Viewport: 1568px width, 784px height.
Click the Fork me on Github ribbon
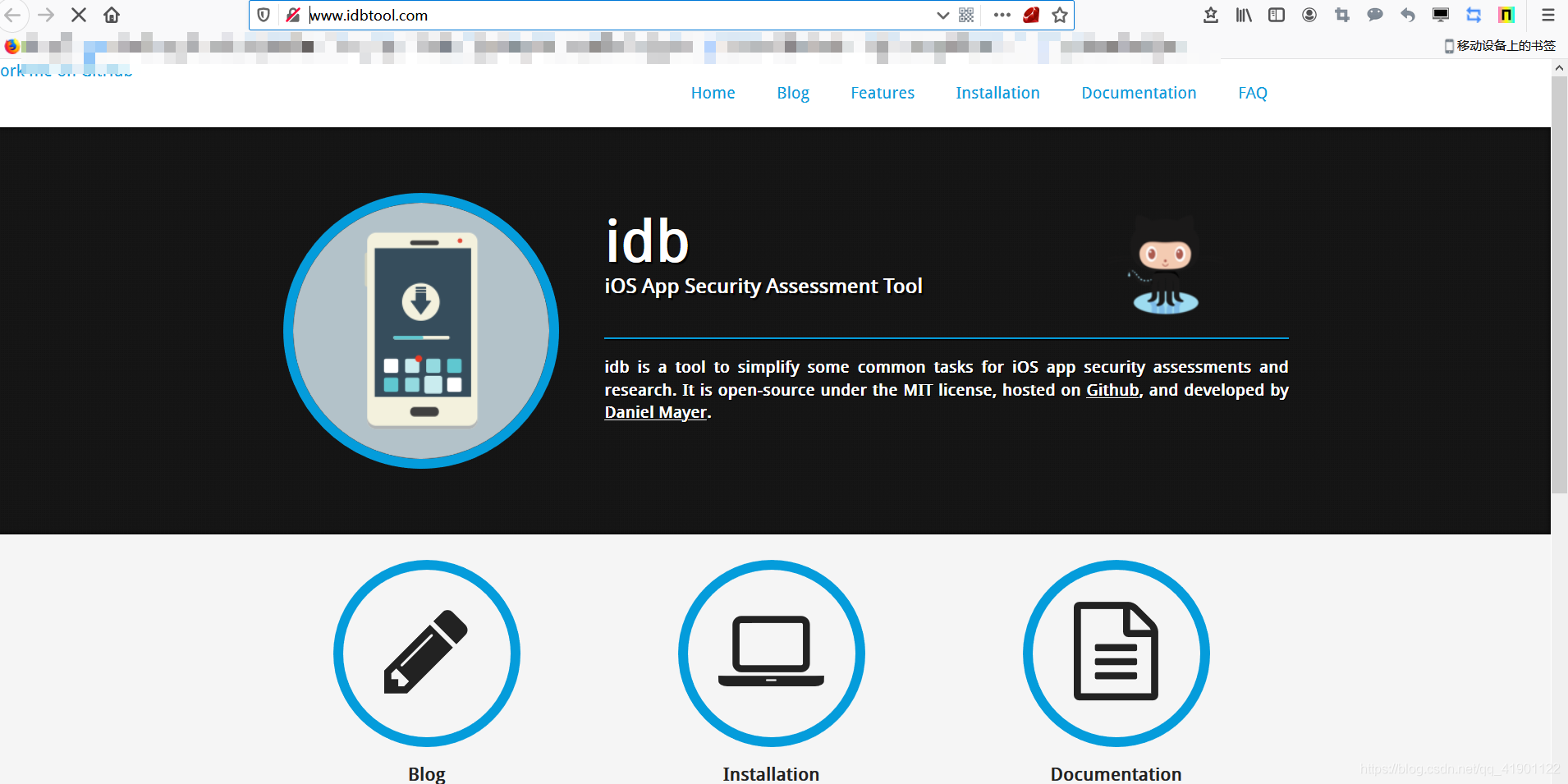(66, 71)
